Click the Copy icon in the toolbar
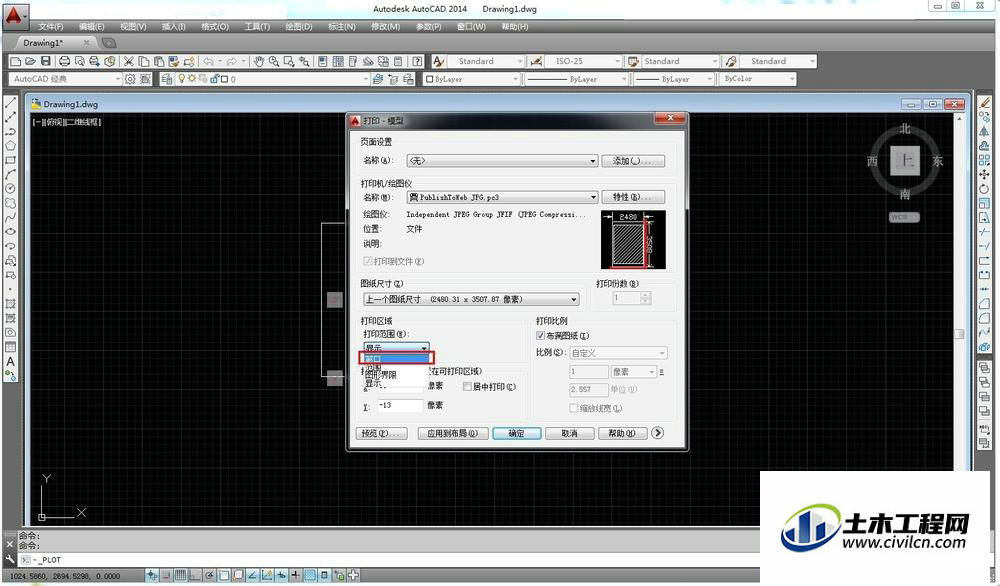Screen dimensions: 1000x586 pyautogui.click(x=144, y=61)
